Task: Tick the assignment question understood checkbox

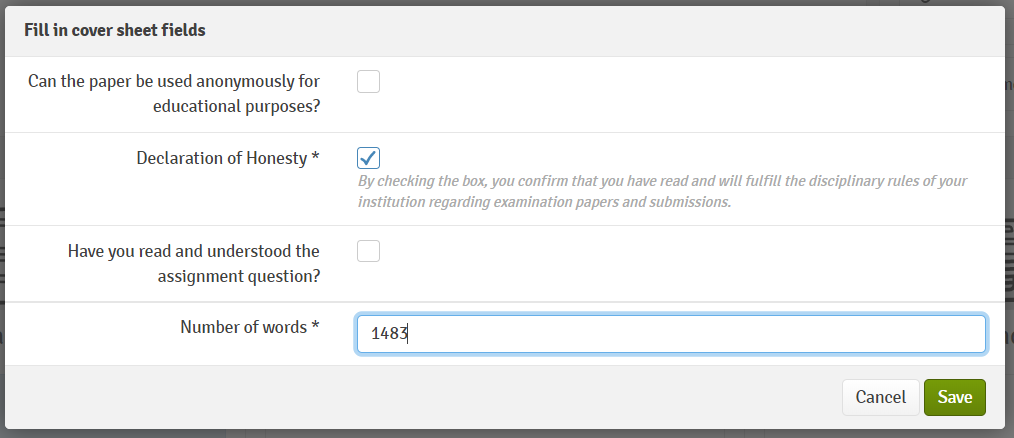Action: click(x=368, y=251)
